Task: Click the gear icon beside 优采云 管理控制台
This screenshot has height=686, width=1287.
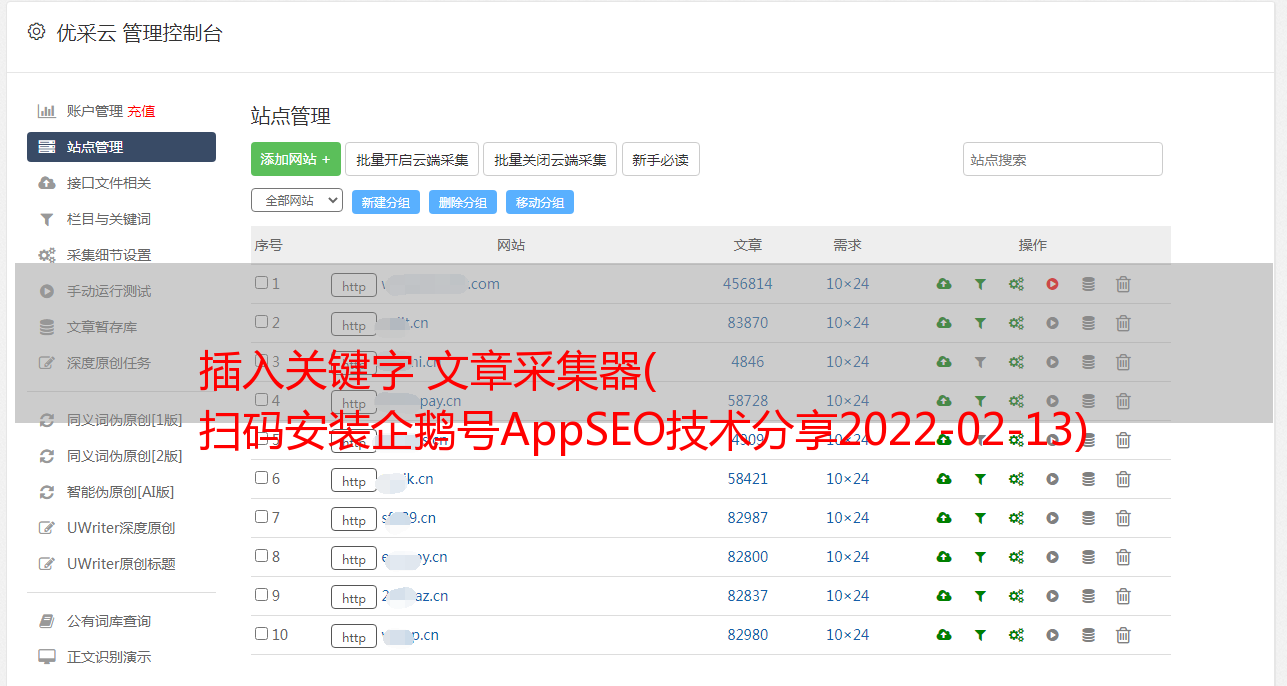Action: point(36,32)
